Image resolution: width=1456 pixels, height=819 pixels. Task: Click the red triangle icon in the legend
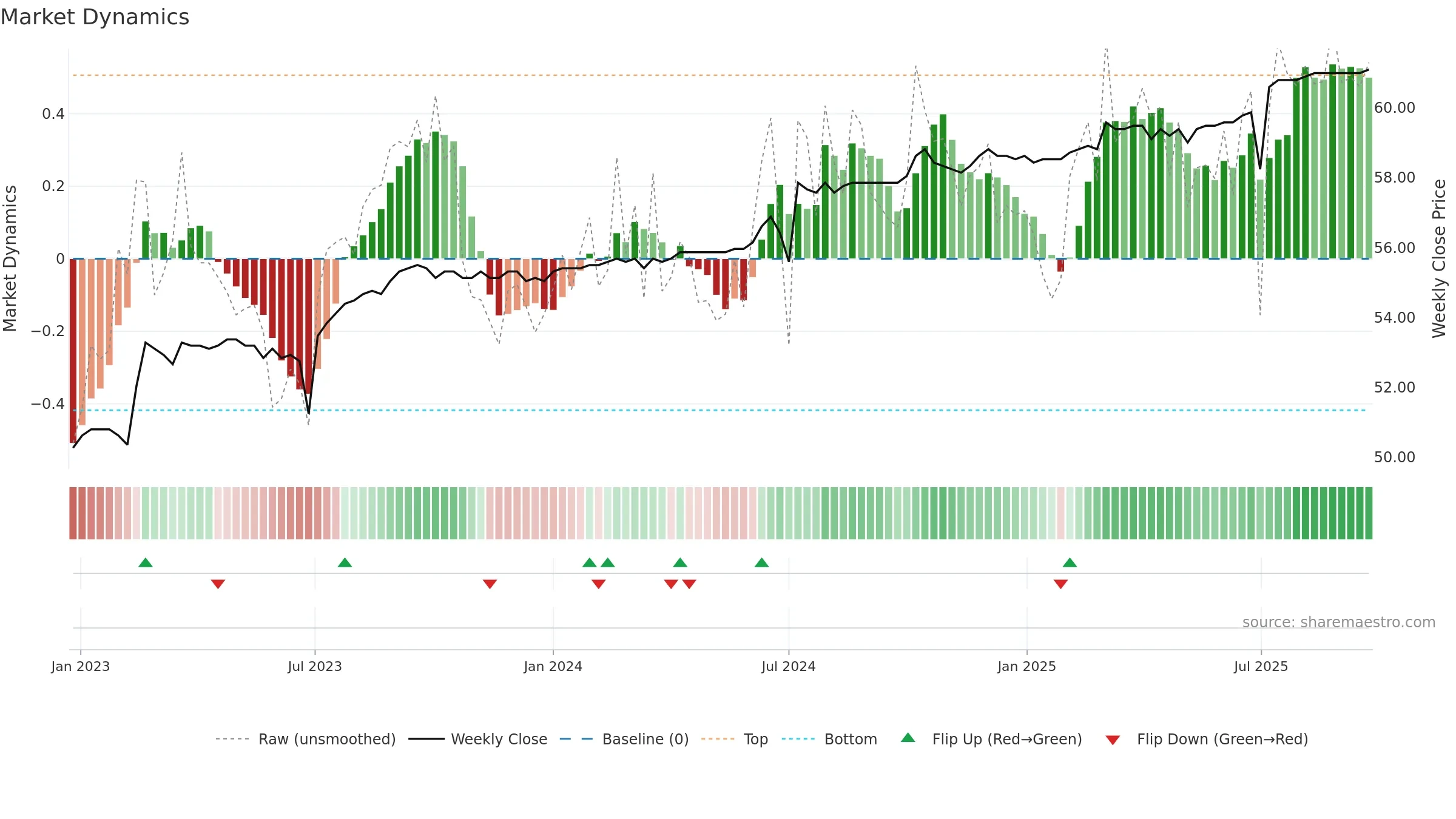pyautogui.click(x=1113, y=740)
